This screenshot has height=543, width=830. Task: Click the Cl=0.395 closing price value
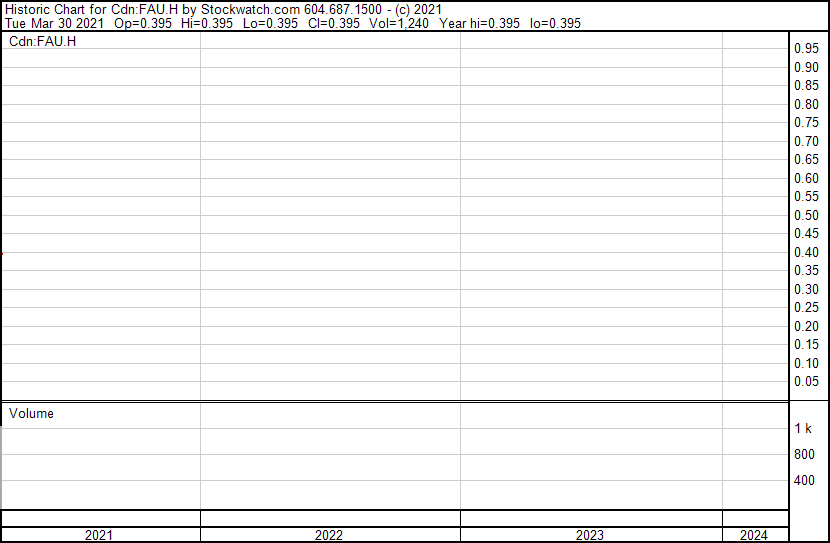(x=334, y=23)
